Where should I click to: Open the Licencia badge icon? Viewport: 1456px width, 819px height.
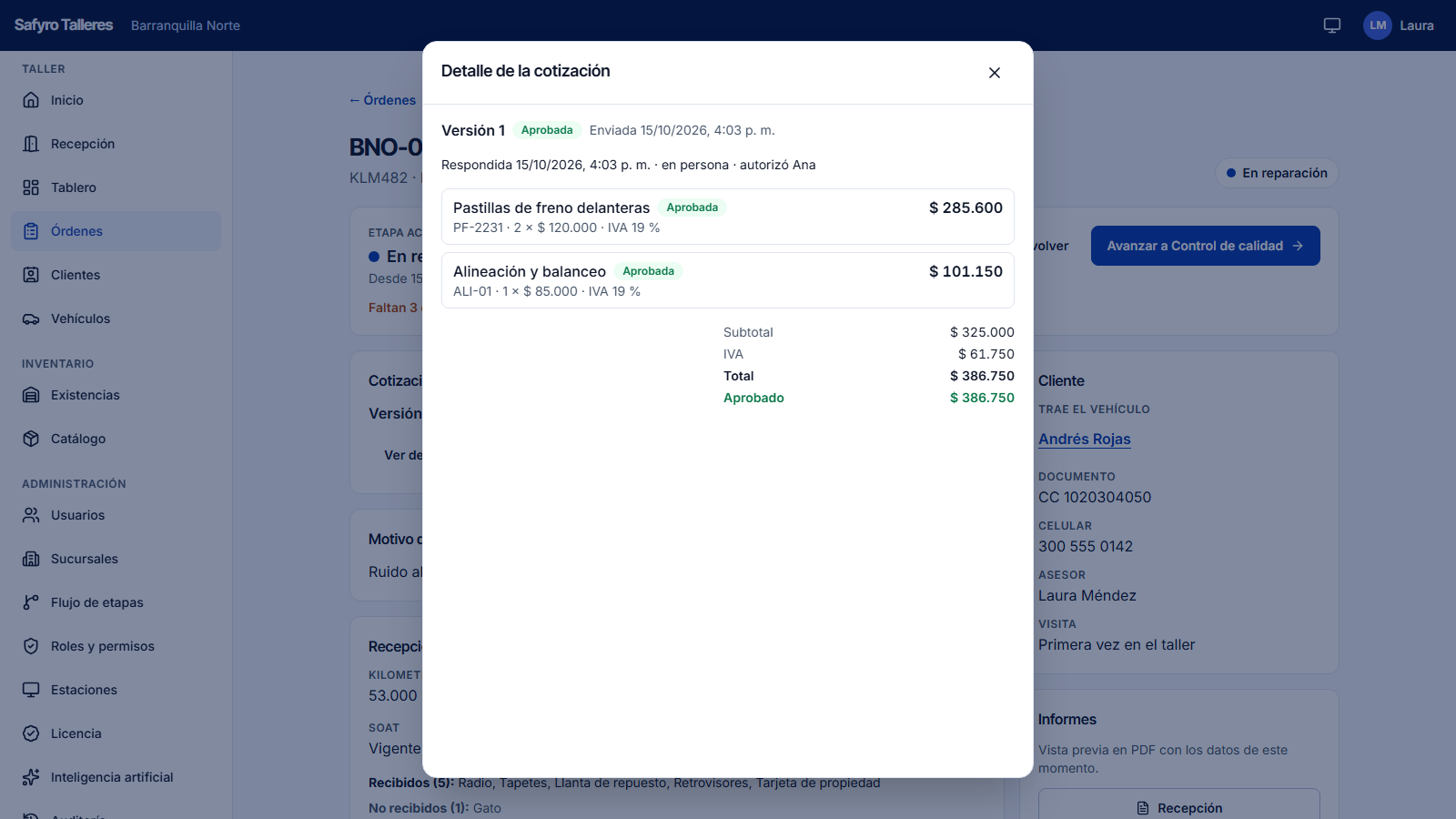point(31,733)
